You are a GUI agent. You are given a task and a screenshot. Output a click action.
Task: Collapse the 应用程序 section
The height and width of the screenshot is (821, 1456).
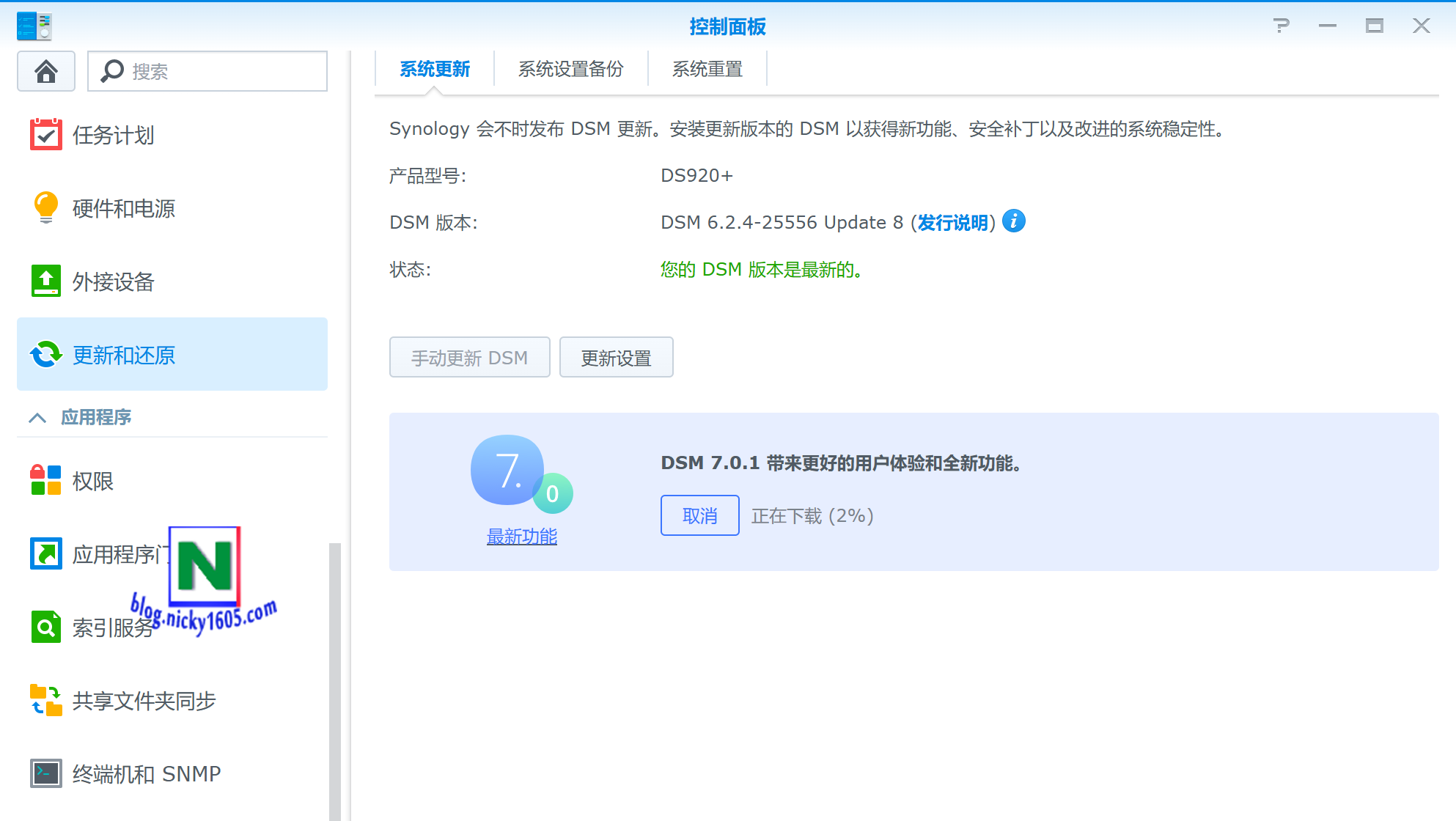[x=37, y=418]
